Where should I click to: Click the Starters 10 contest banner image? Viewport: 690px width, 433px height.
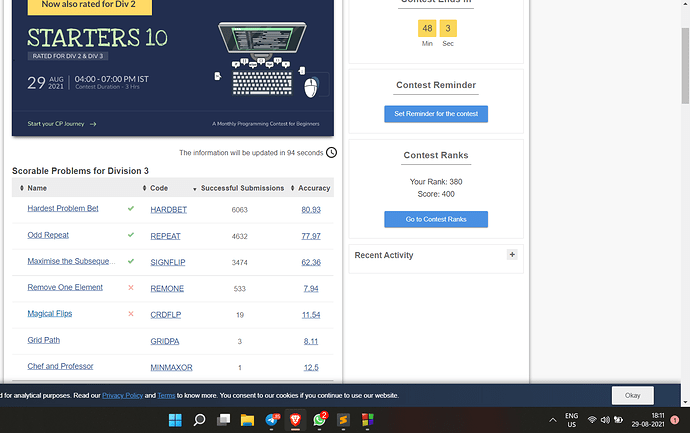coord(172,67)
